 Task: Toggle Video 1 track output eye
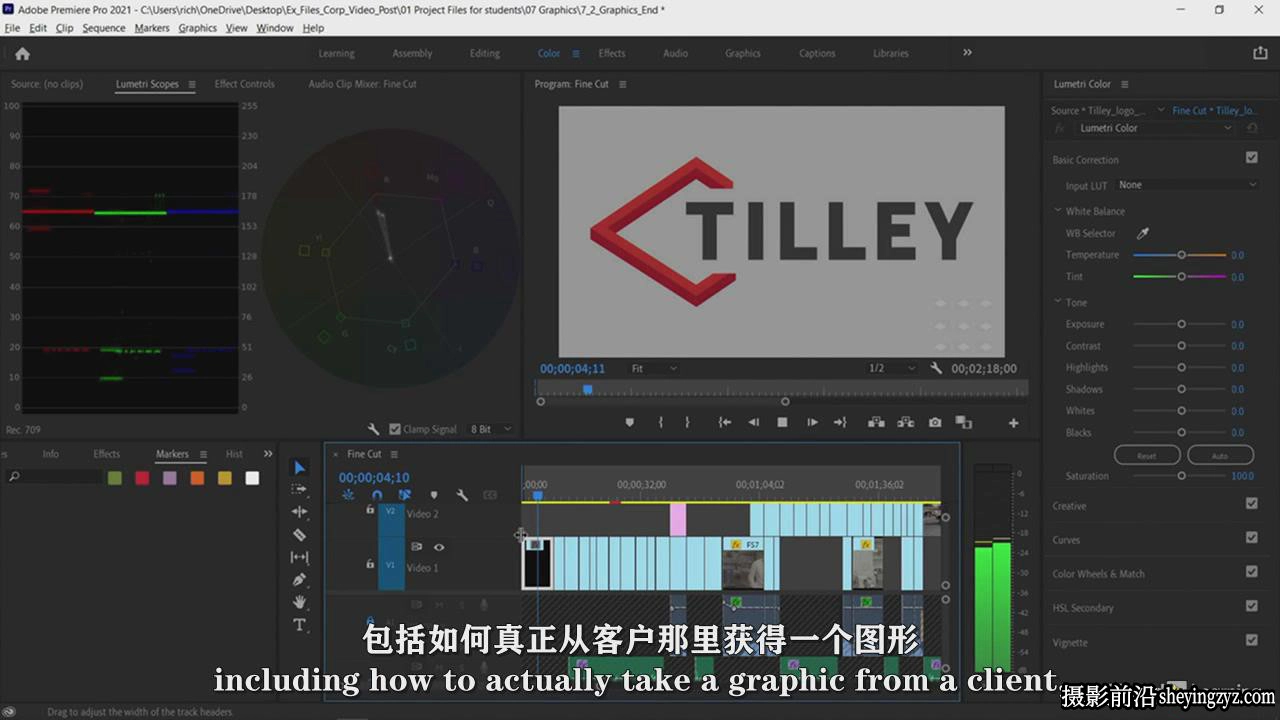click(x=438, y=547)
